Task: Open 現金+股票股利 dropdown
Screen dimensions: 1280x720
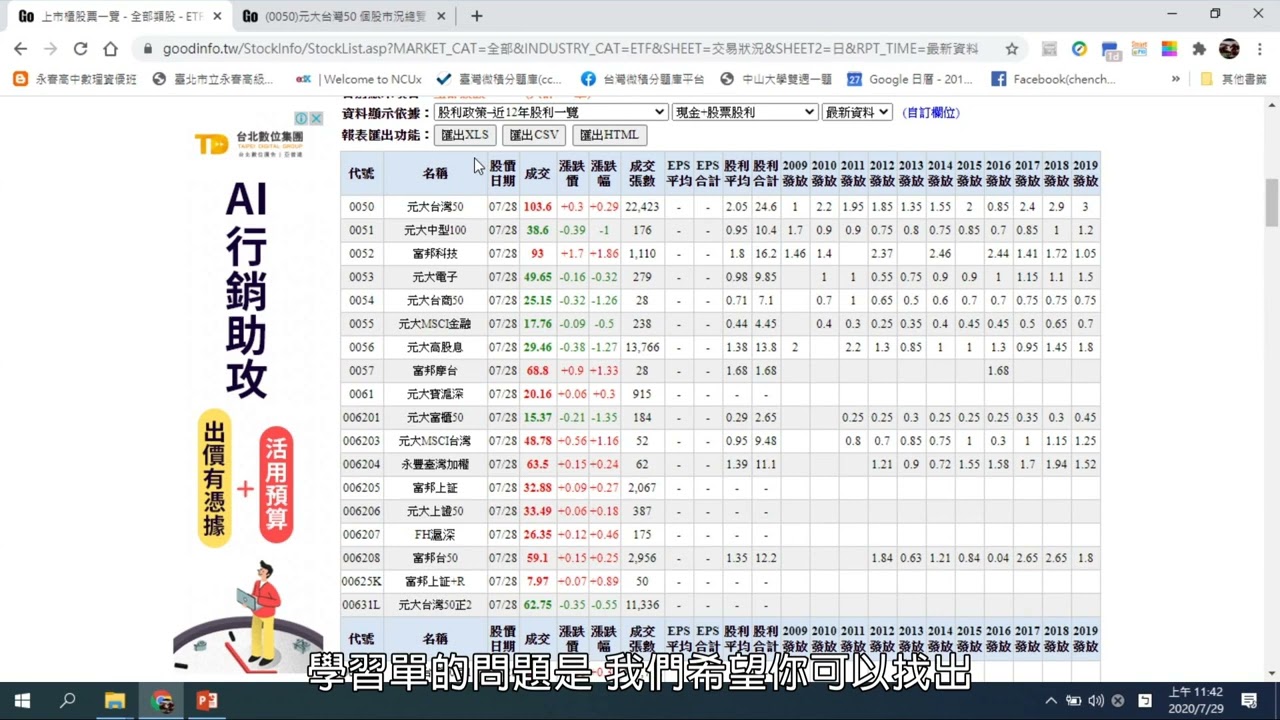Action: 745,113
